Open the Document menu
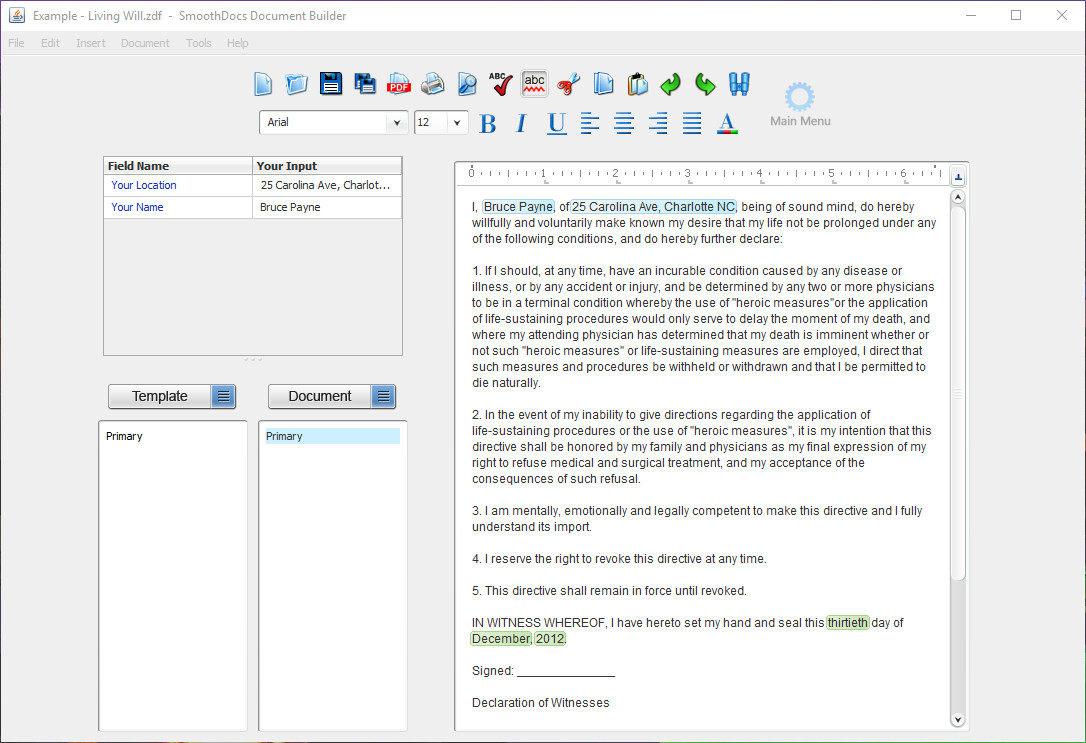The height and width of the screenshot is (743, 1086). [145, 43]
